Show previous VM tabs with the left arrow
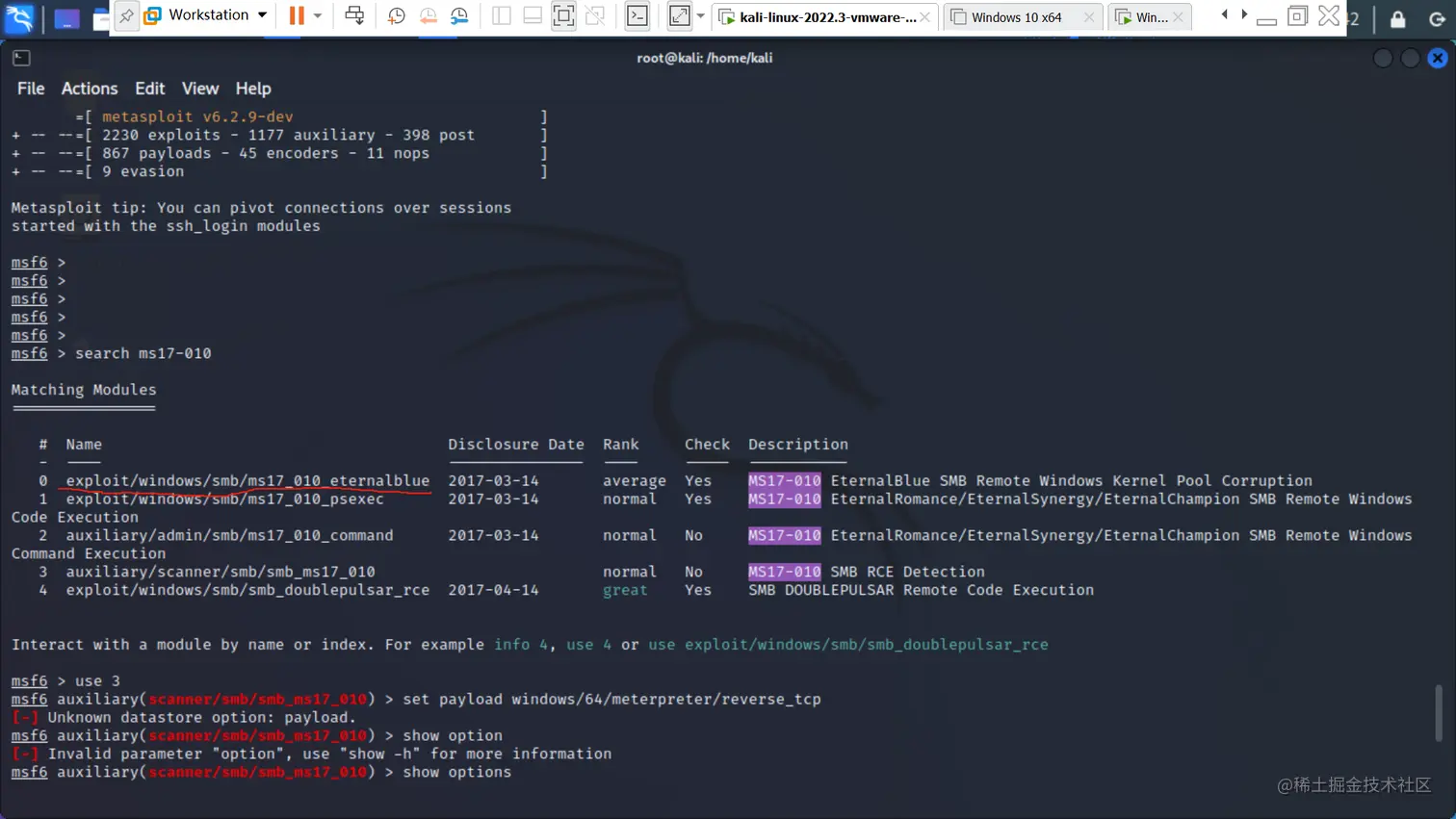The height and width of the screenshot is (819, 1456). tap(1224, 14)
